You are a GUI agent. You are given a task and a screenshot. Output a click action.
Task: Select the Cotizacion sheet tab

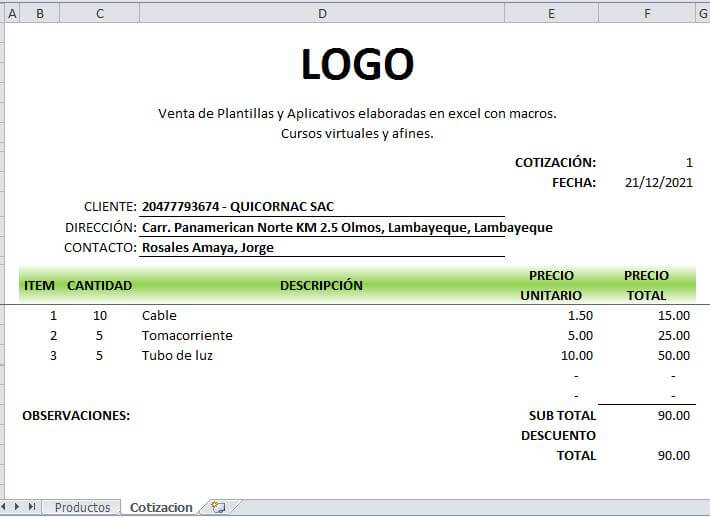coord(161,507)
